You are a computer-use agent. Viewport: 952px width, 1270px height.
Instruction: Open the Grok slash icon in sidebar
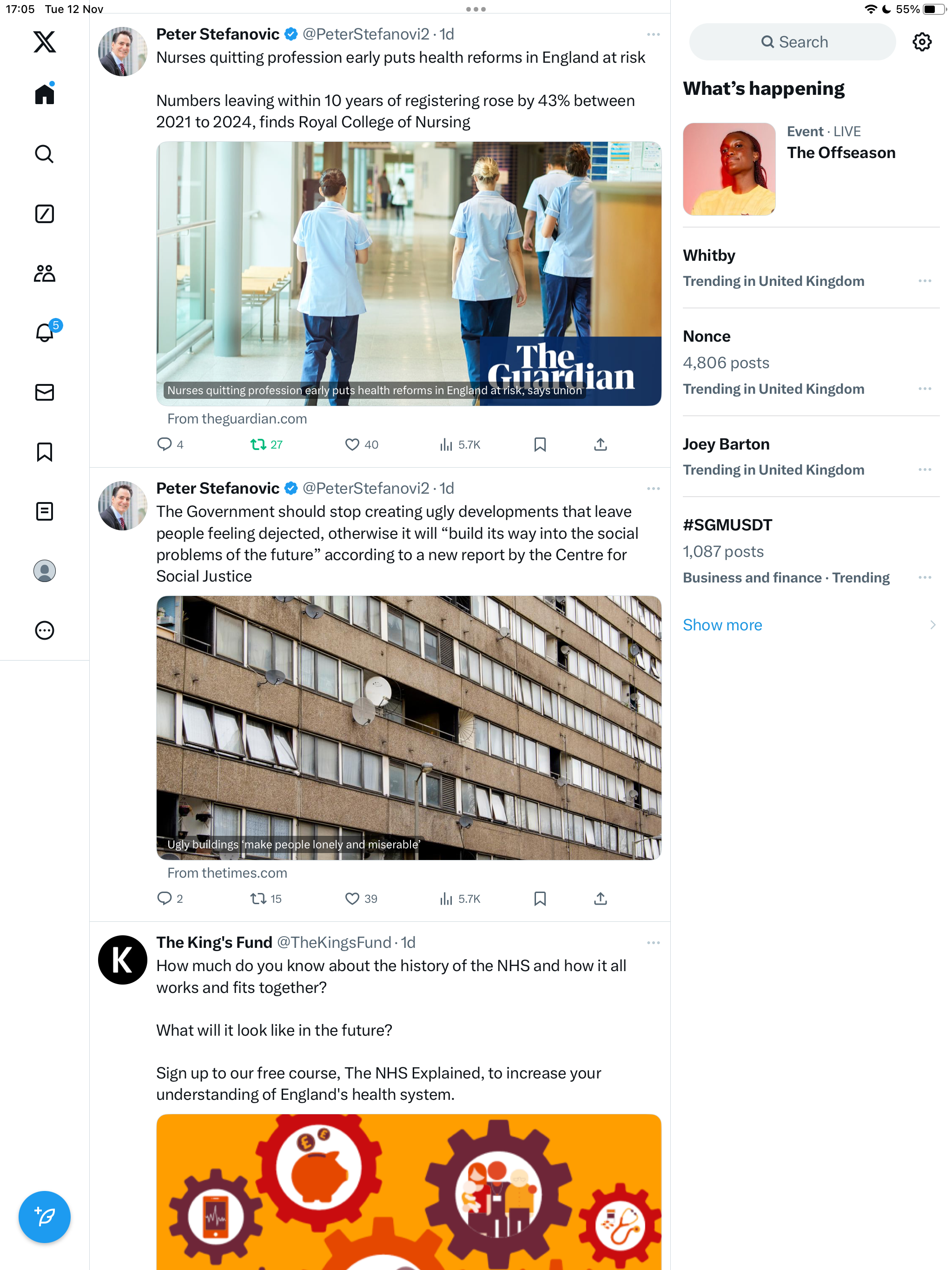pos(44,213)
